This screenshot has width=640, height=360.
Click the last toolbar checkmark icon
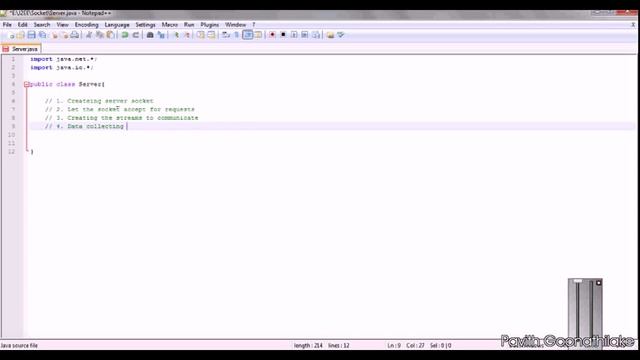pyautogui.click(x=341, y=35)
